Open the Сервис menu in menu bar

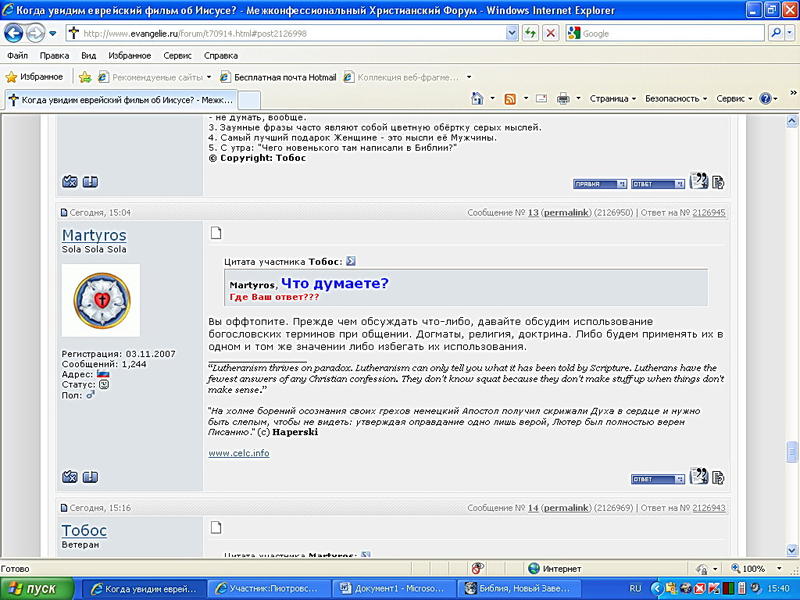tap(177, 56)
